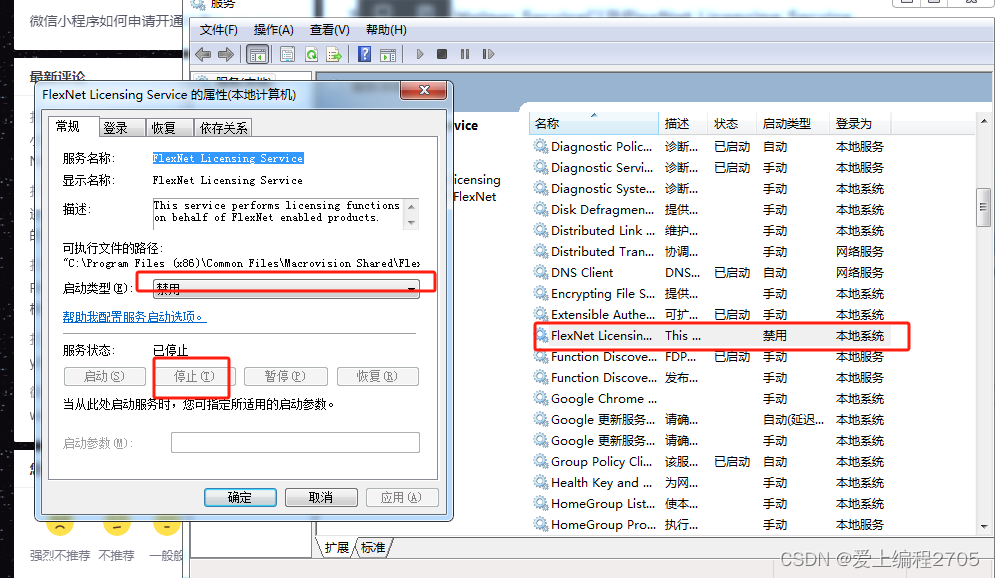This screenshot has width=995, height=578.
Task: Click the 恢复(R) service button
Action: pyautogui.click(x=378, y=376)
